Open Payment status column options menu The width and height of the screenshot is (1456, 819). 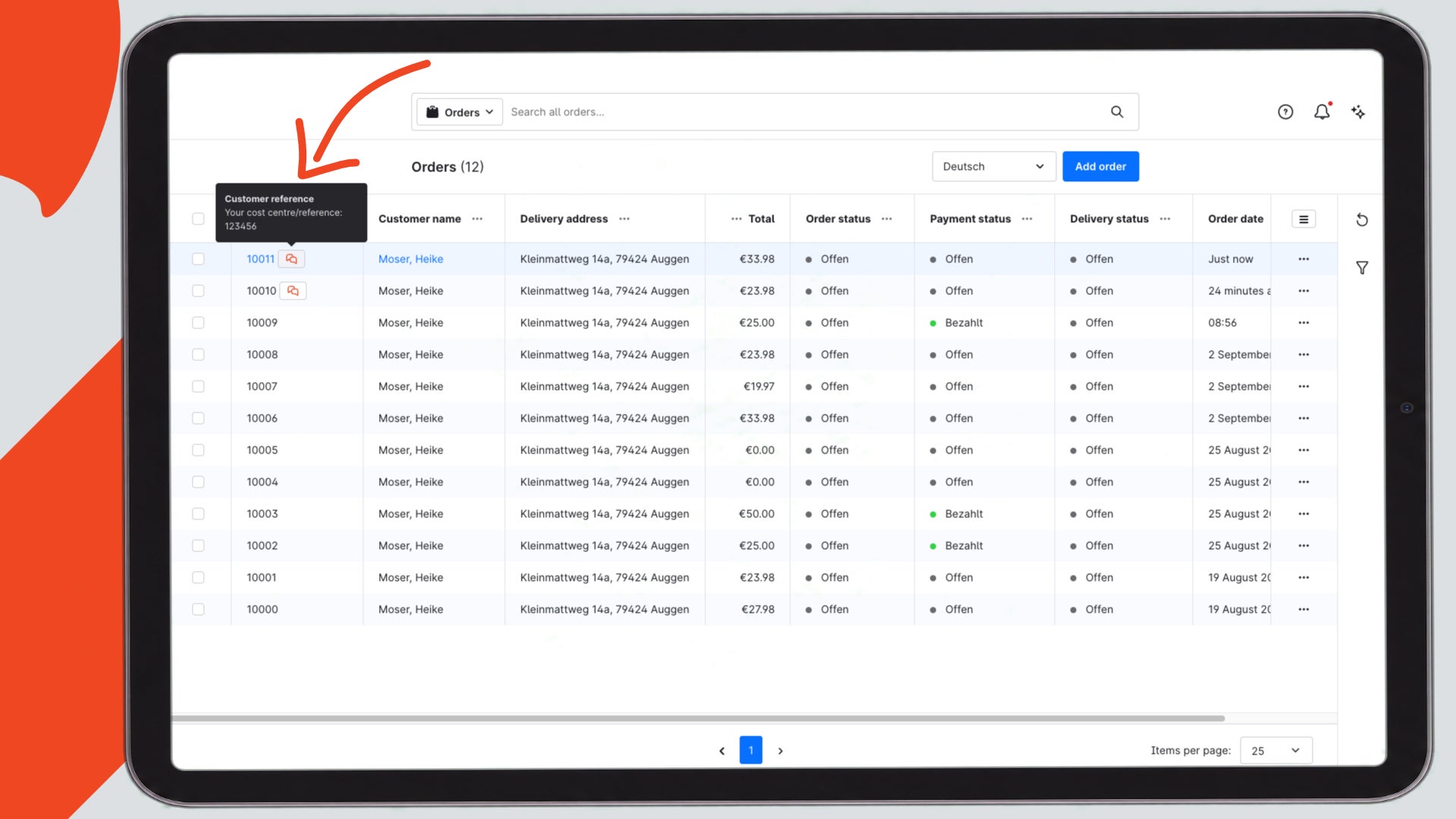(1027, 219)
